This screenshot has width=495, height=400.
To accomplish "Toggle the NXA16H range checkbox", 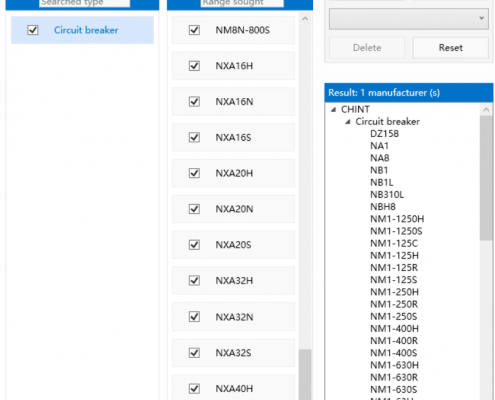I will pyautogui.click(x=194, y=66).
